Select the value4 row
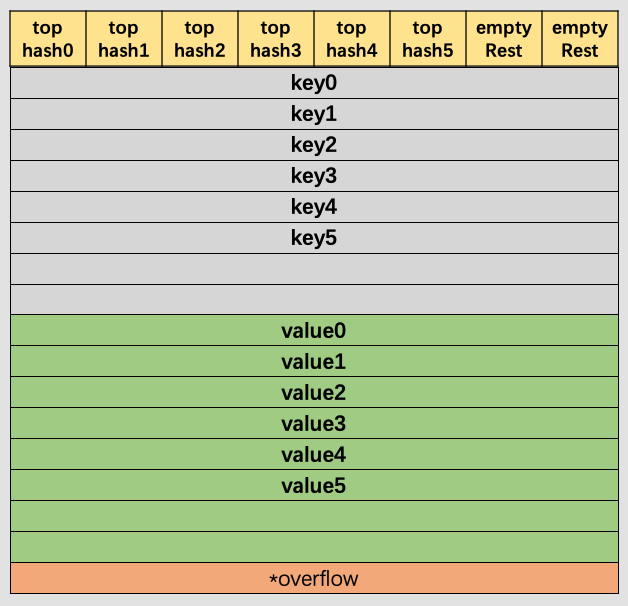Image resolution: width=628 pixels, height=606 pixels. pos(314,455)
